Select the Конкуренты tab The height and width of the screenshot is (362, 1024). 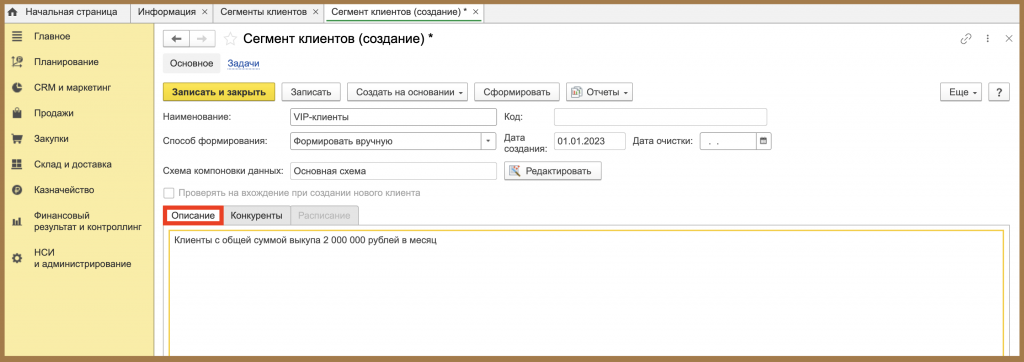(x=257, y=215)
